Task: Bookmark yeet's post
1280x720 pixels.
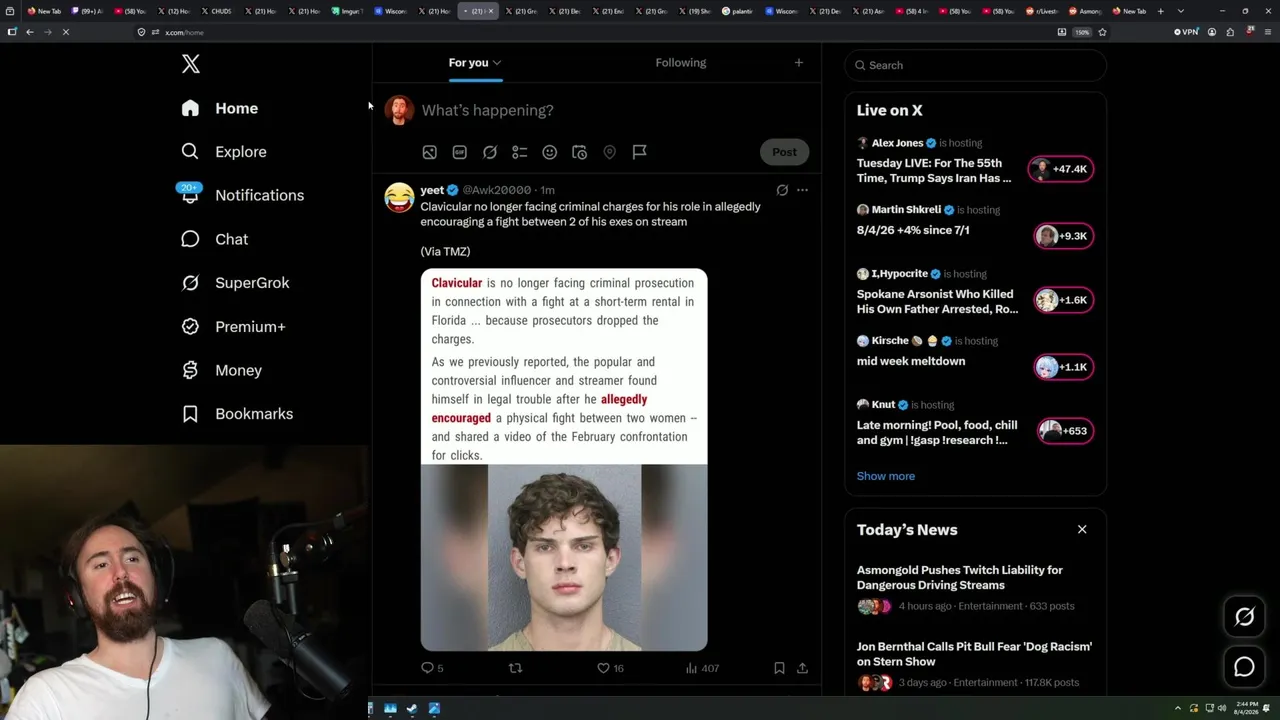Action: pos(779,668)
